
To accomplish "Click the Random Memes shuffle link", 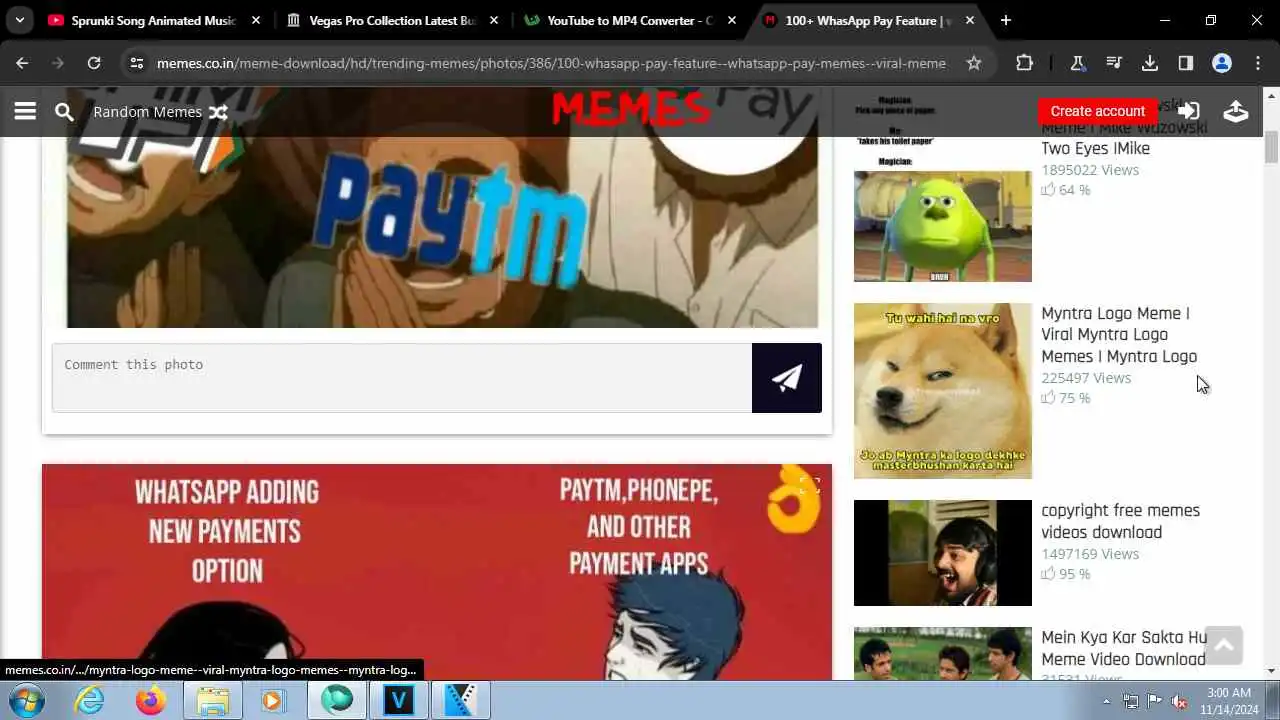I will point(160,112).
